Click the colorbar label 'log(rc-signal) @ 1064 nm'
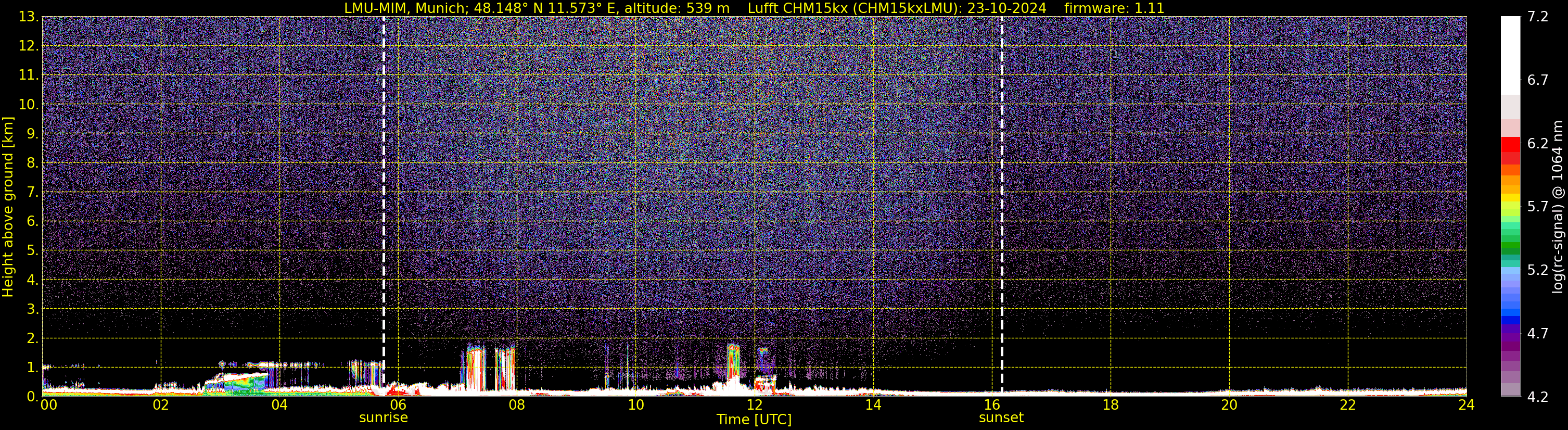1568x430 pixels. (1558, 207)
